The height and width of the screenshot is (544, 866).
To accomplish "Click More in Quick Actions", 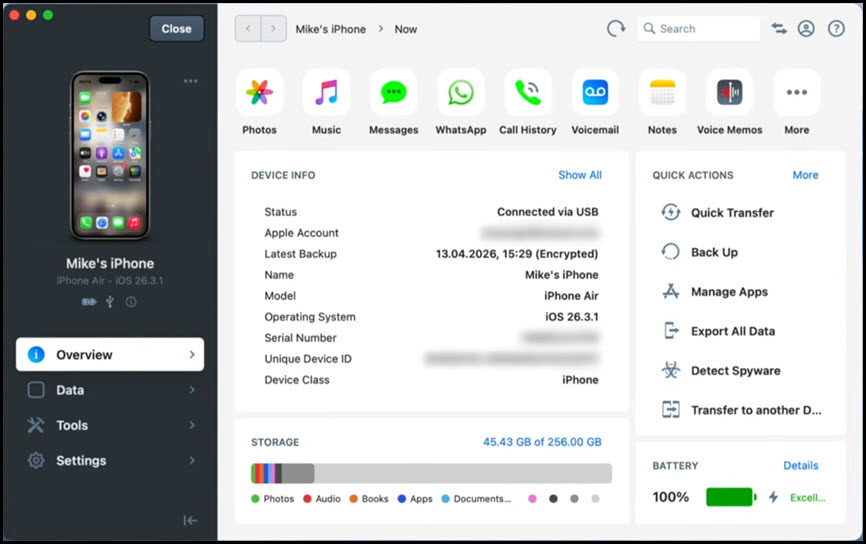I will click(x=805, y=175).
